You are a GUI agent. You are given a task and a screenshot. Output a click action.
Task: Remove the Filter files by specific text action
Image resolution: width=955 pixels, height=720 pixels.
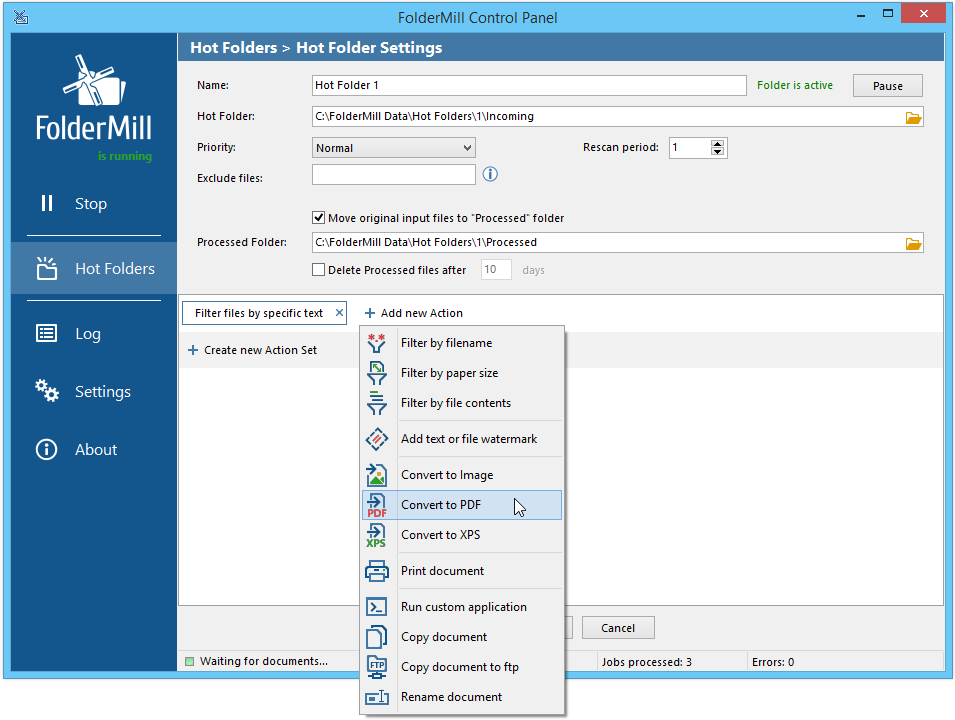pyautogui.click(x=339, y=313)
